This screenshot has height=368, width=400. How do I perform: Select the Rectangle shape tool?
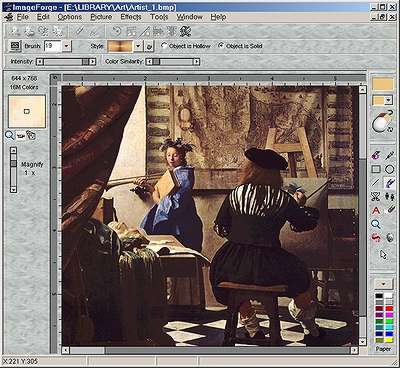click(x=376, y=169)
